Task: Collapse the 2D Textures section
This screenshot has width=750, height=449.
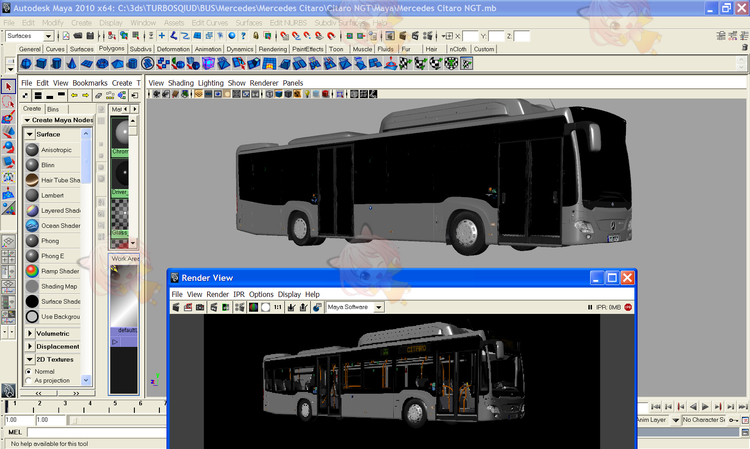Action: (30, 359)
